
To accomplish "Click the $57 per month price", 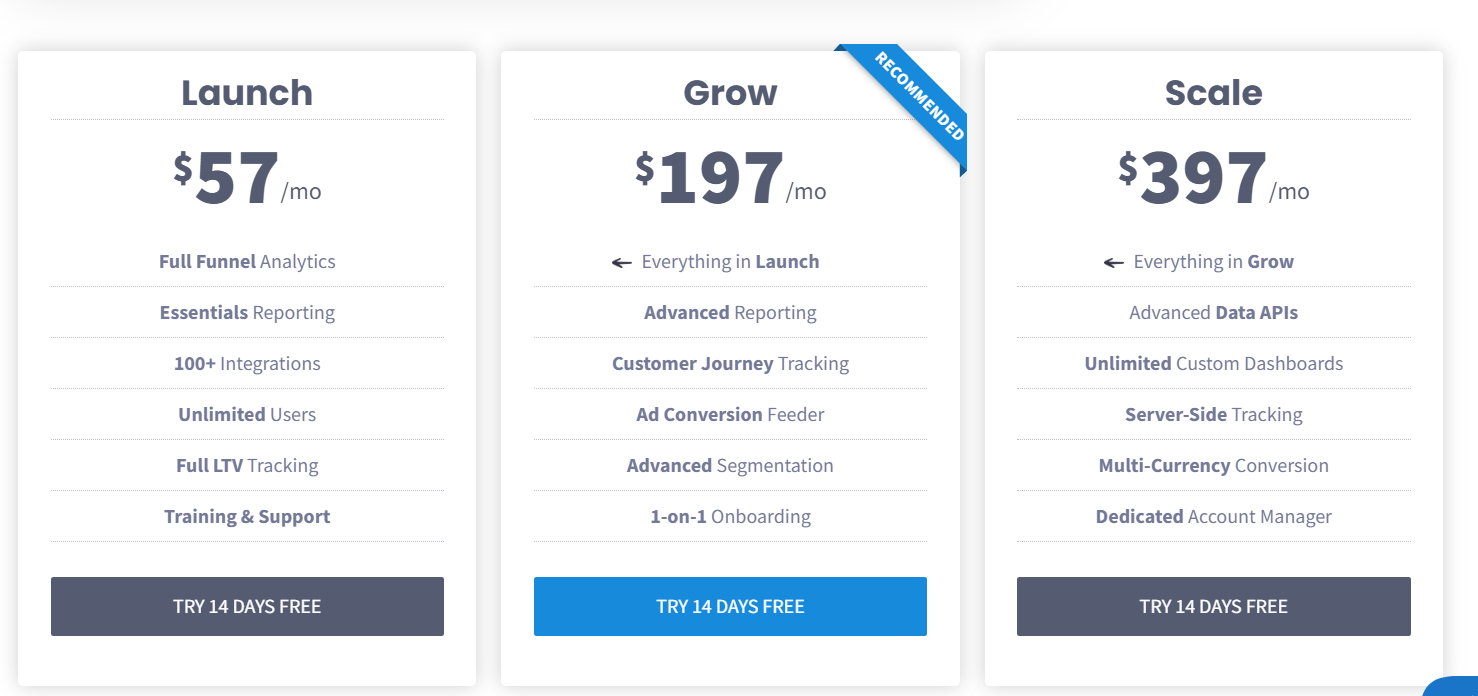I will (247, 181).
